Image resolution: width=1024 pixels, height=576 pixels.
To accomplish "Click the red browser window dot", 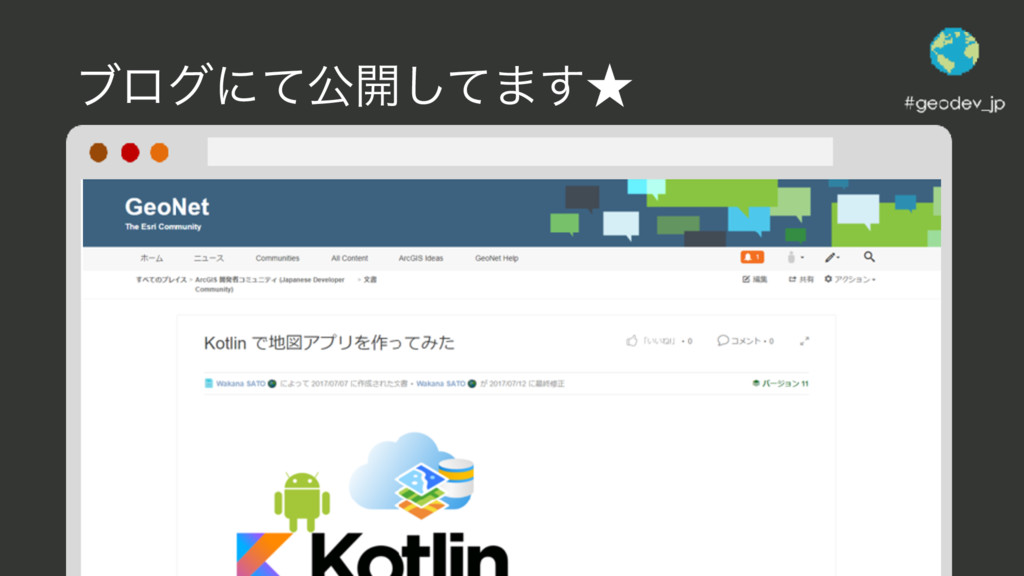I will [130, 152].
